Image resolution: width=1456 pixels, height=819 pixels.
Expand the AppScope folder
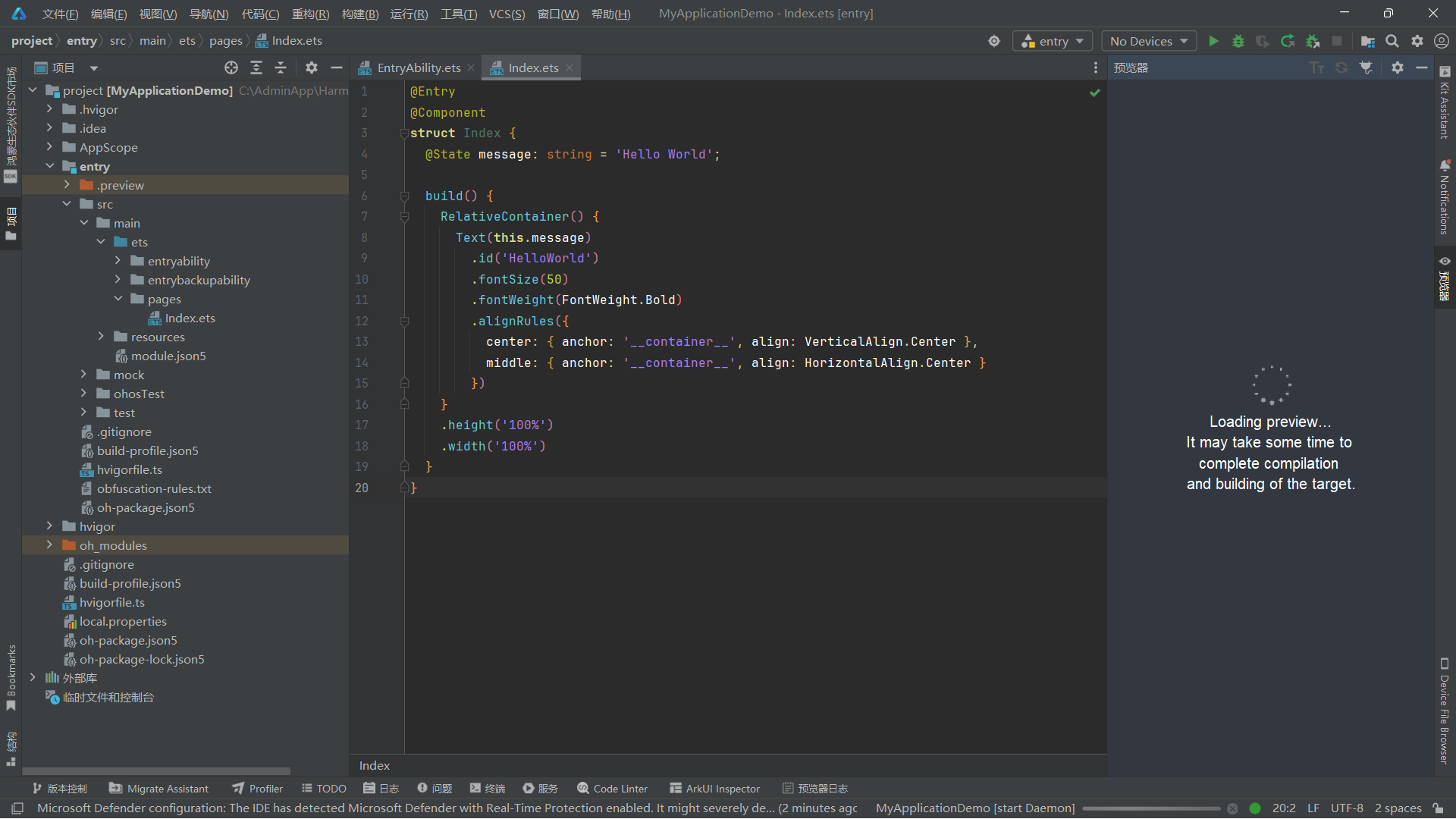click(49, 147)
